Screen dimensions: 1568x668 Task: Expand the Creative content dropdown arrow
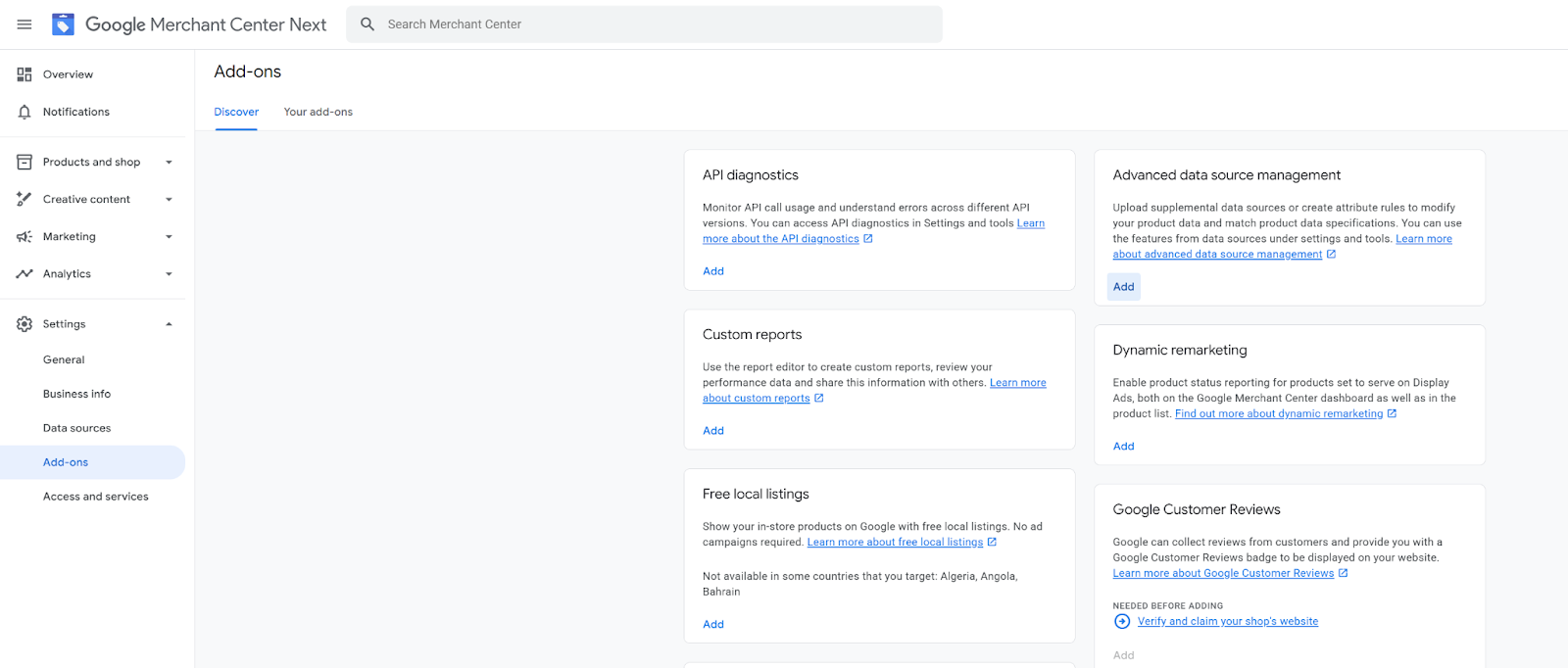tap(169, 200)
